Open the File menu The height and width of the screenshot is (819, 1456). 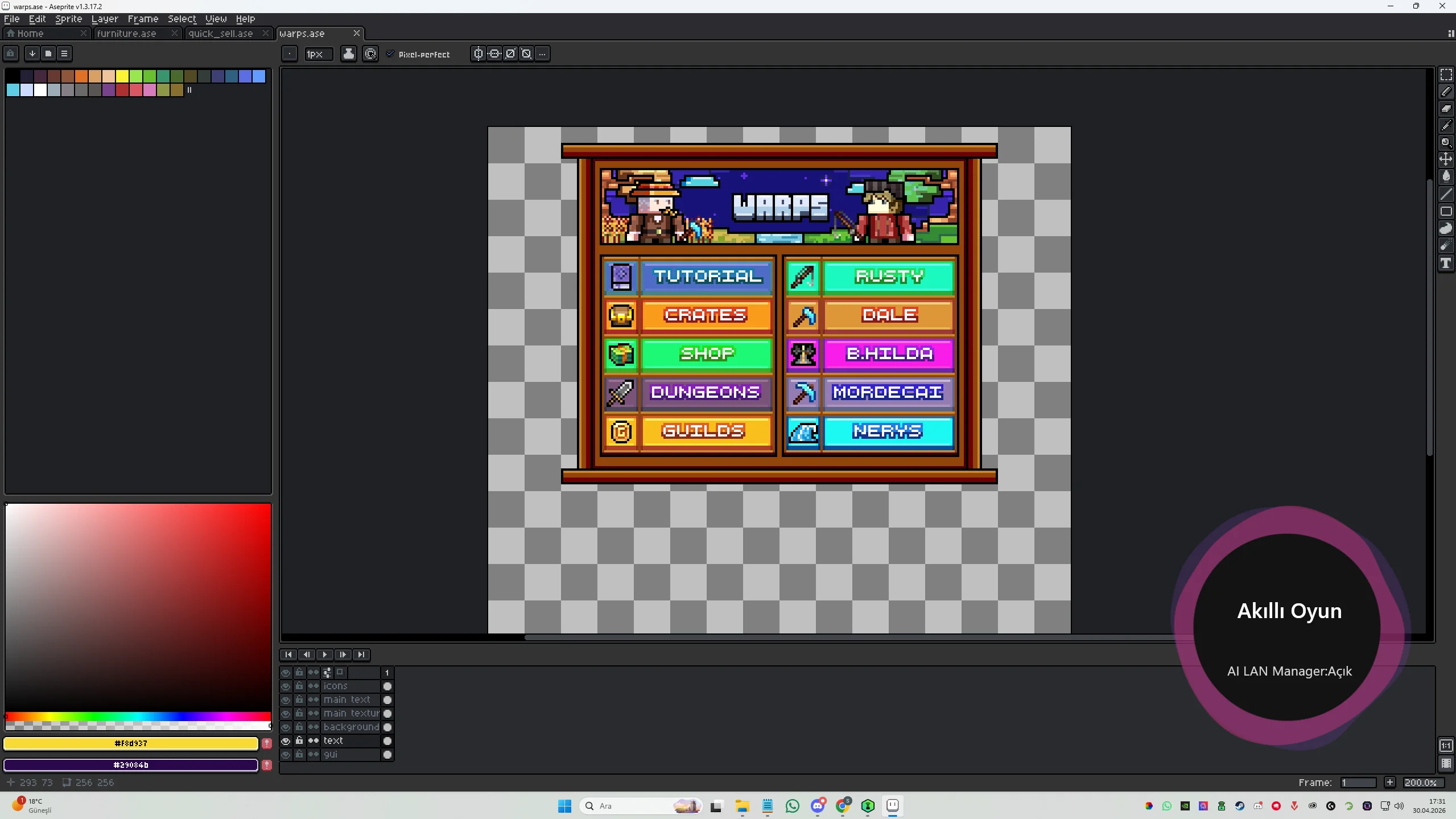click(x=12, y=19)
